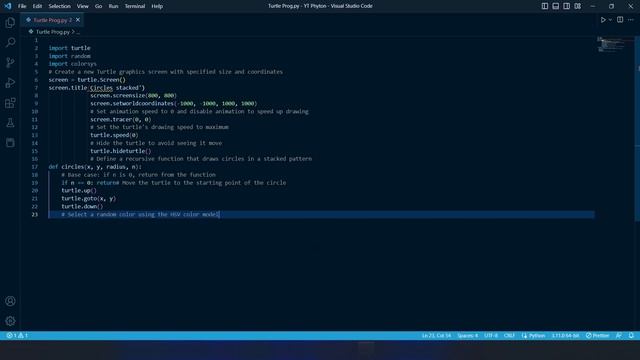640x360 pixels.
Task: Click 'turtle.speed(0)' code line
Action: coord(114,135)
